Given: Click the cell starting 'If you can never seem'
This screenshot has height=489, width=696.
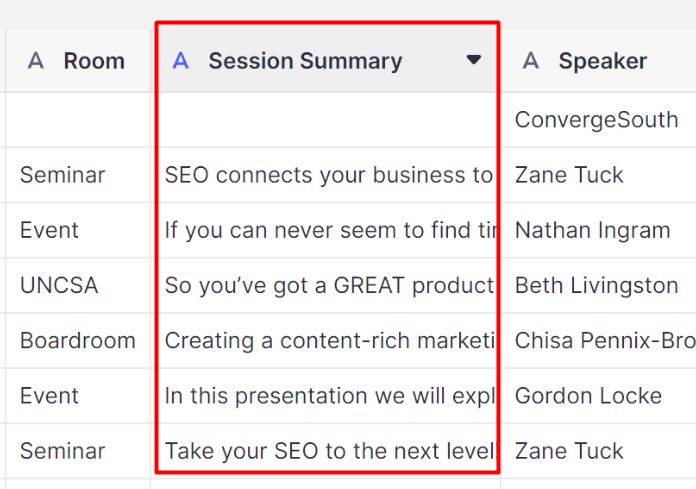Looking at the screenshot, I should [x=328, y=230].
